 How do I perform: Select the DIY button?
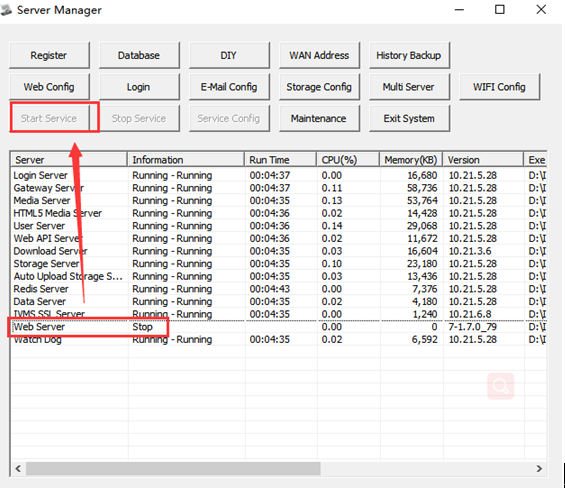(229, 56)
